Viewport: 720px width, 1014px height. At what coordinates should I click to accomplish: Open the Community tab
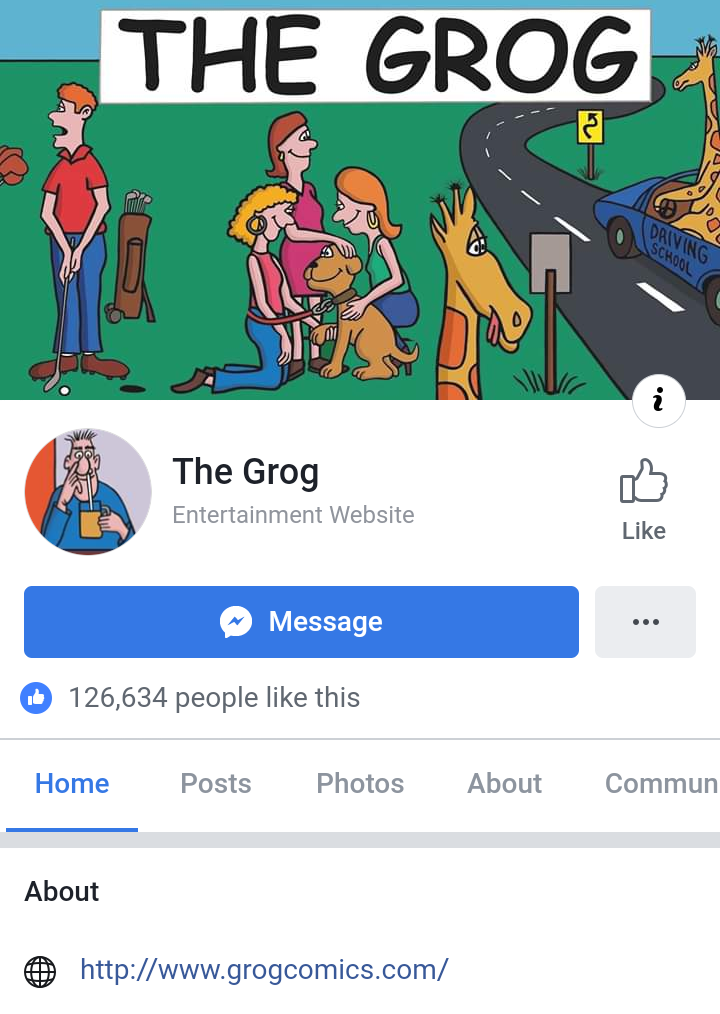[661, 784]
